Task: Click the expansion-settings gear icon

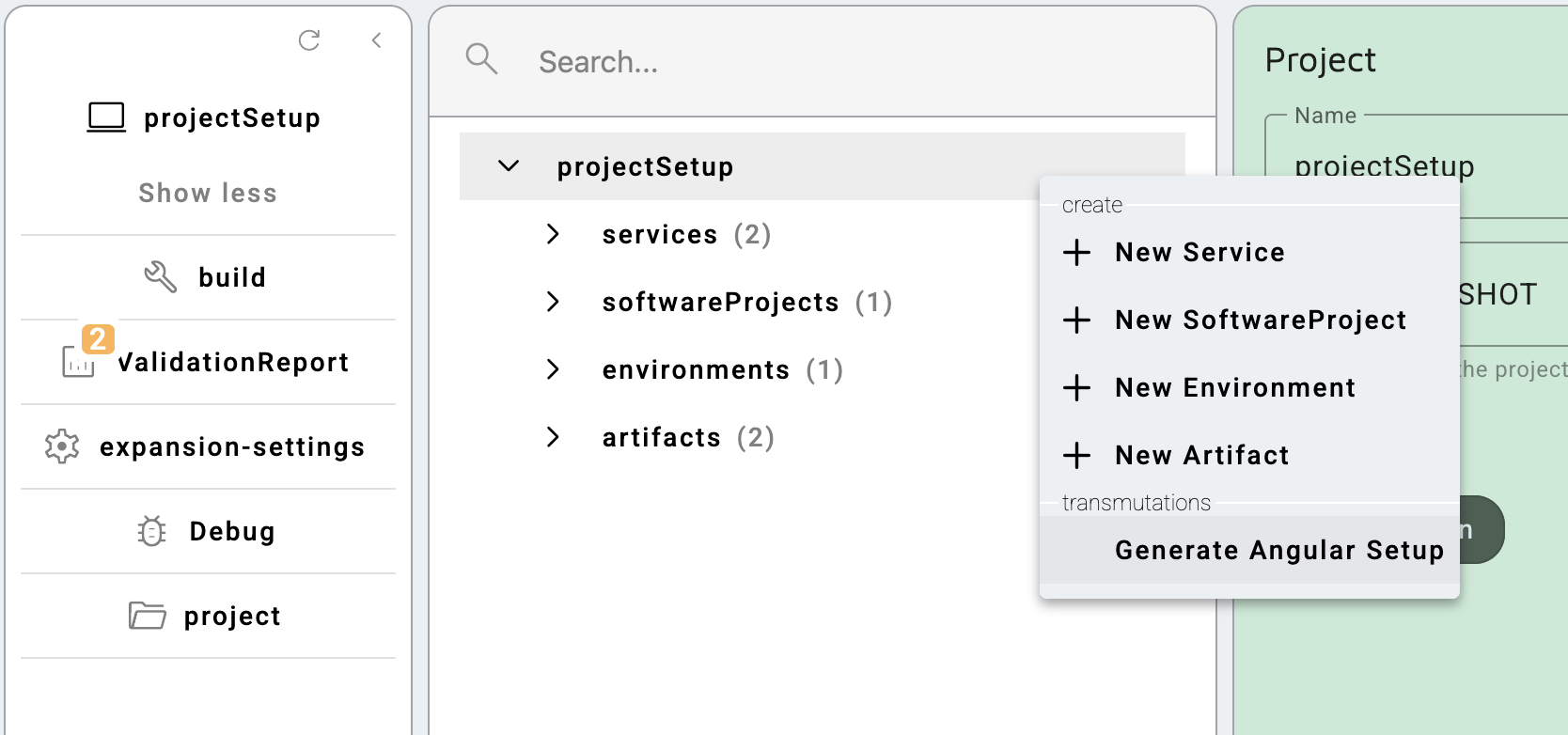Action: 62,446
